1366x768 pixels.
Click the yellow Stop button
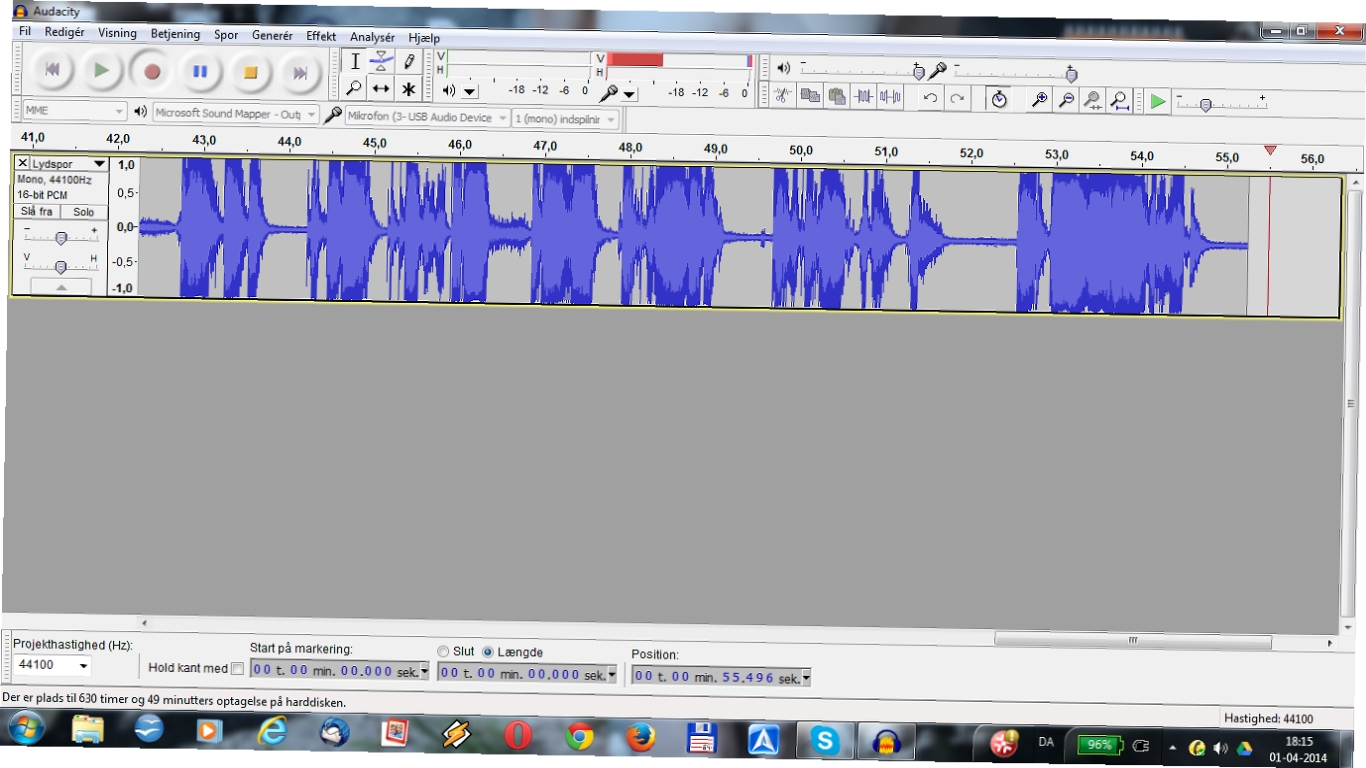(x=251, y=72)
